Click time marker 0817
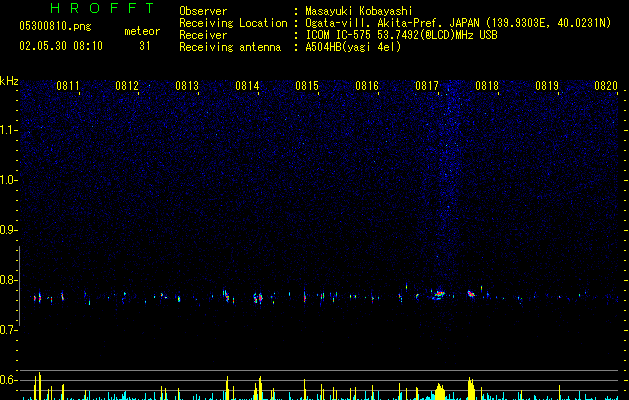Screen dimensions: 629x400 click(427, 86)
